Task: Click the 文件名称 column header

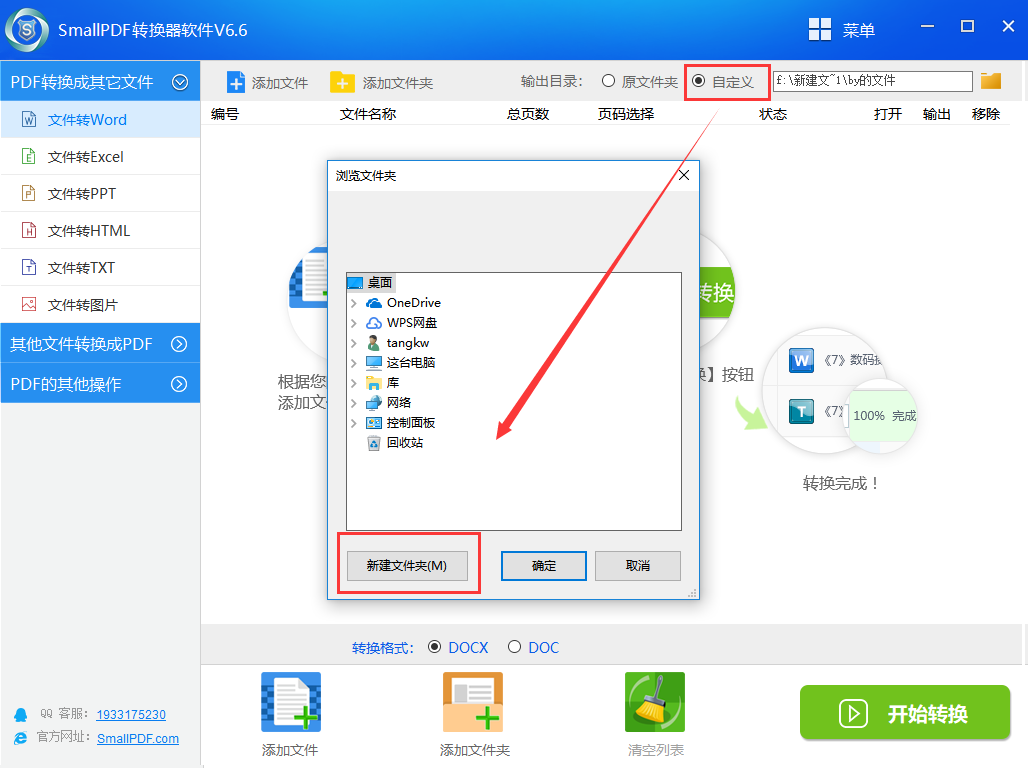Action: pyautogui.click(x=368, y=113)
